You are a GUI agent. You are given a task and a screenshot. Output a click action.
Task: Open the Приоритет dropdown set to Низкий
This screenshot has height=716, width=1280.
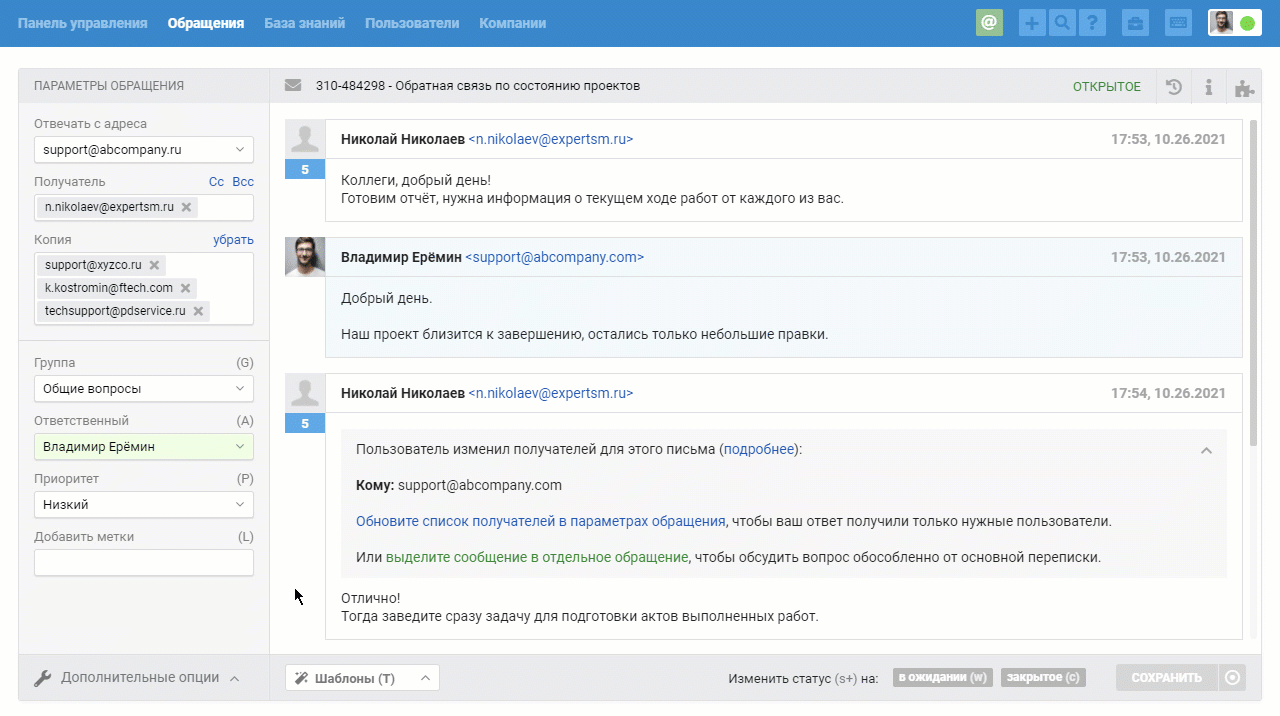click(143, 504)
